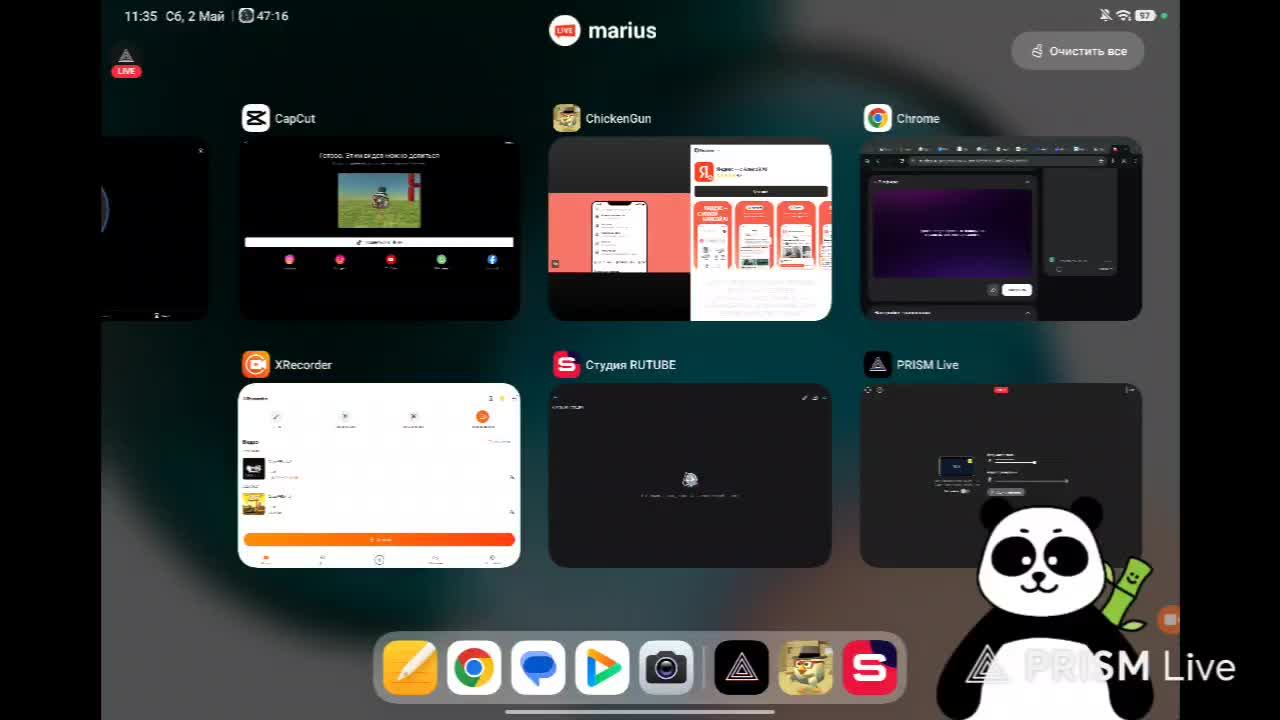This screenshot has height=720, width=1280.
Task: Tap the red LIVE badge beside marius
Action: (x=565, y=30)
